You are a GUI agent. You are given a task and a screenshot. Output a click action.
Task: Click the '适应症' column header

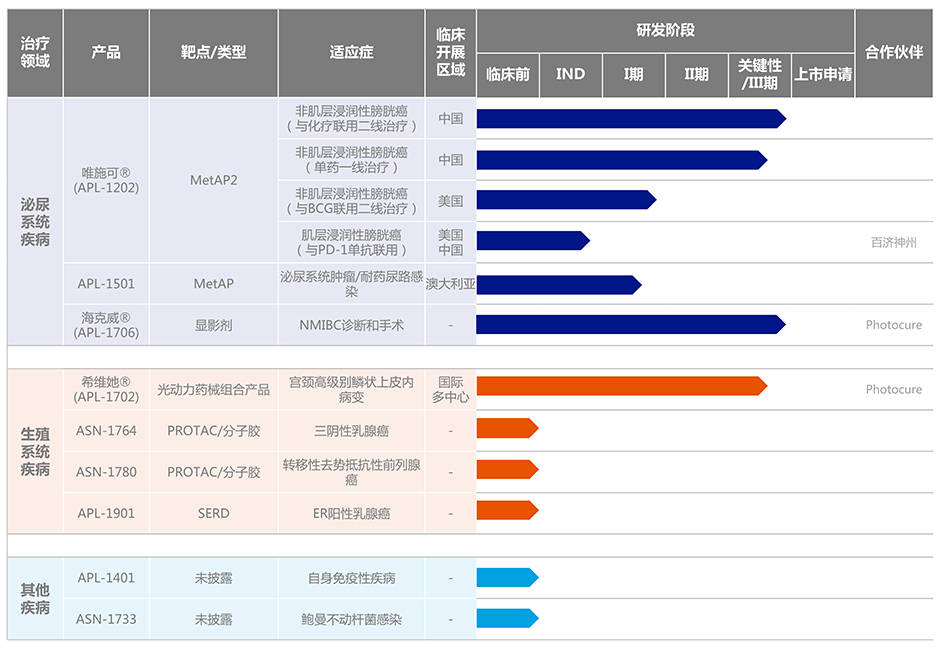(351, 53)
